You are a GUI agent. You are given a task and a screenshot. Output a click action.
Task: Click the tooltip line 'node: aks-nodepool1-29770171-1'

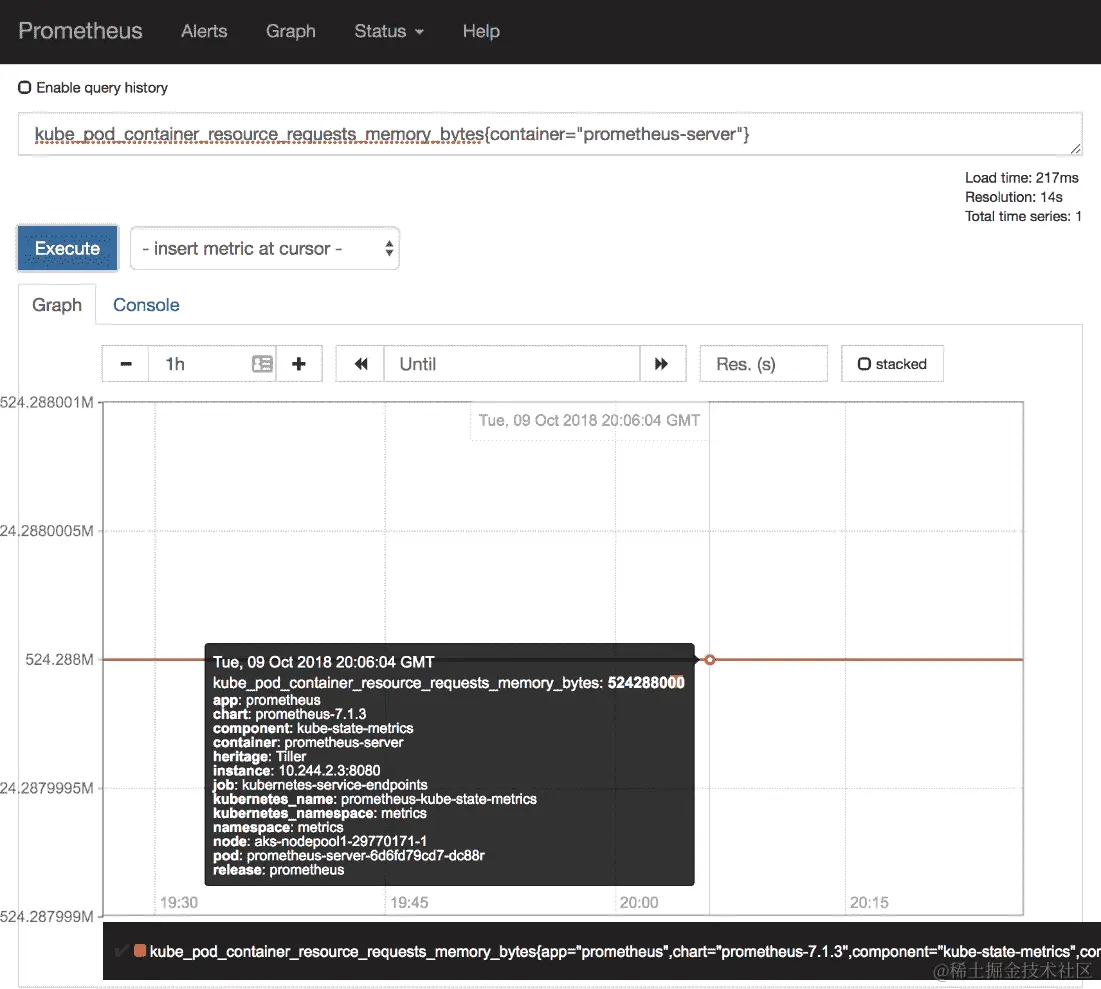tap(319, 841)
